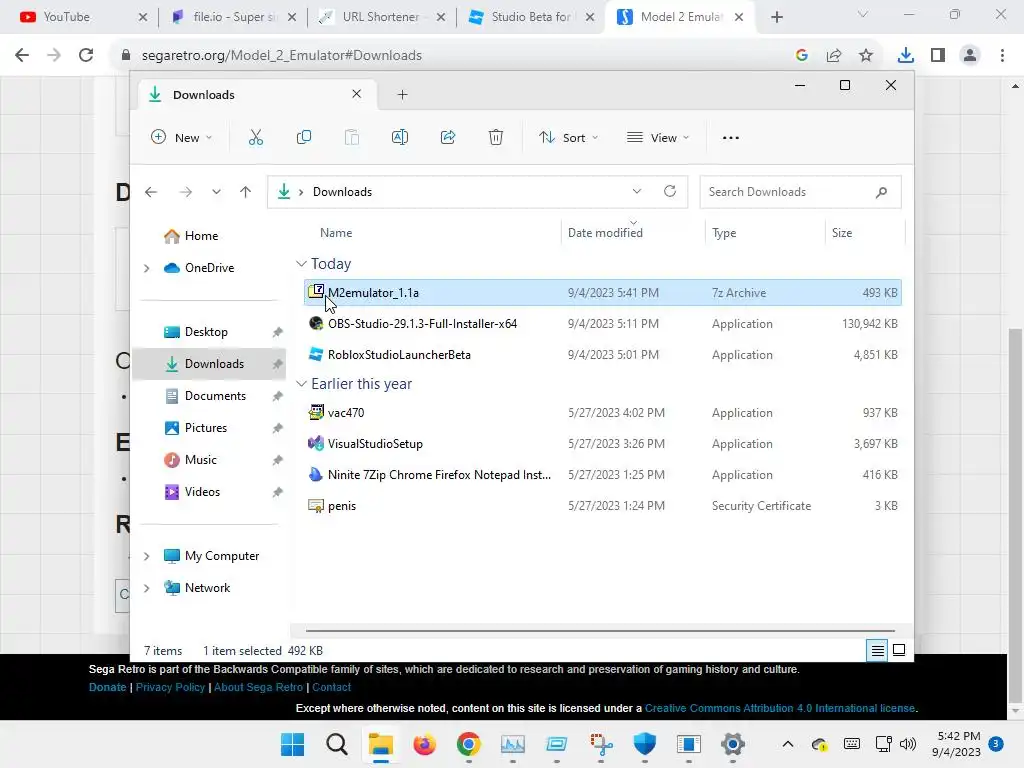The width and height of the screenshot is (1024, 768).
Task: Sort by the Date modified column header
Action: point(605,232)
